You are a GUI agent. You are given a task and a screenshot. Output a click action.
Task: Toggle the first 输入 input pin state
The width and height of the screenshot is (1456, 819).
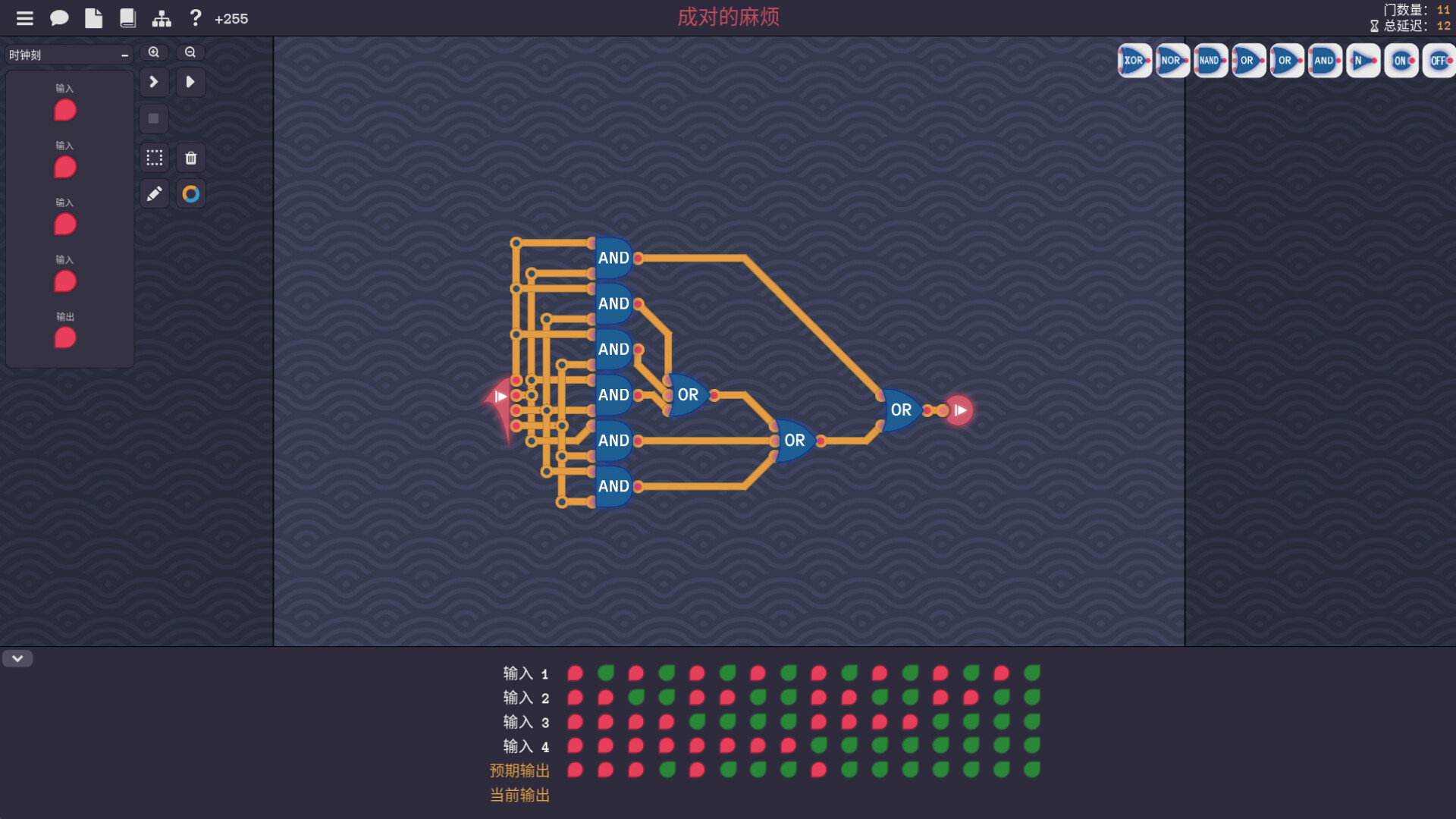coord(65,110)
